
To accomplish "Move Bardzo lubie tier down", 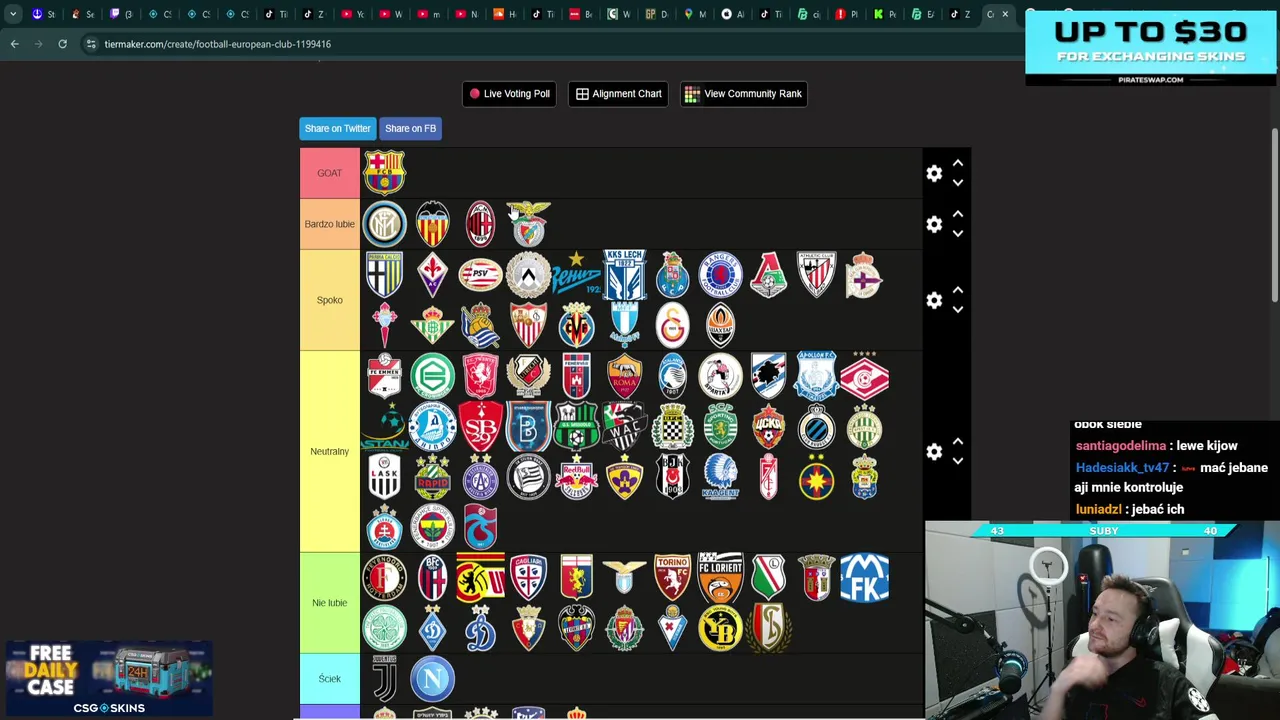I will 957,234.
